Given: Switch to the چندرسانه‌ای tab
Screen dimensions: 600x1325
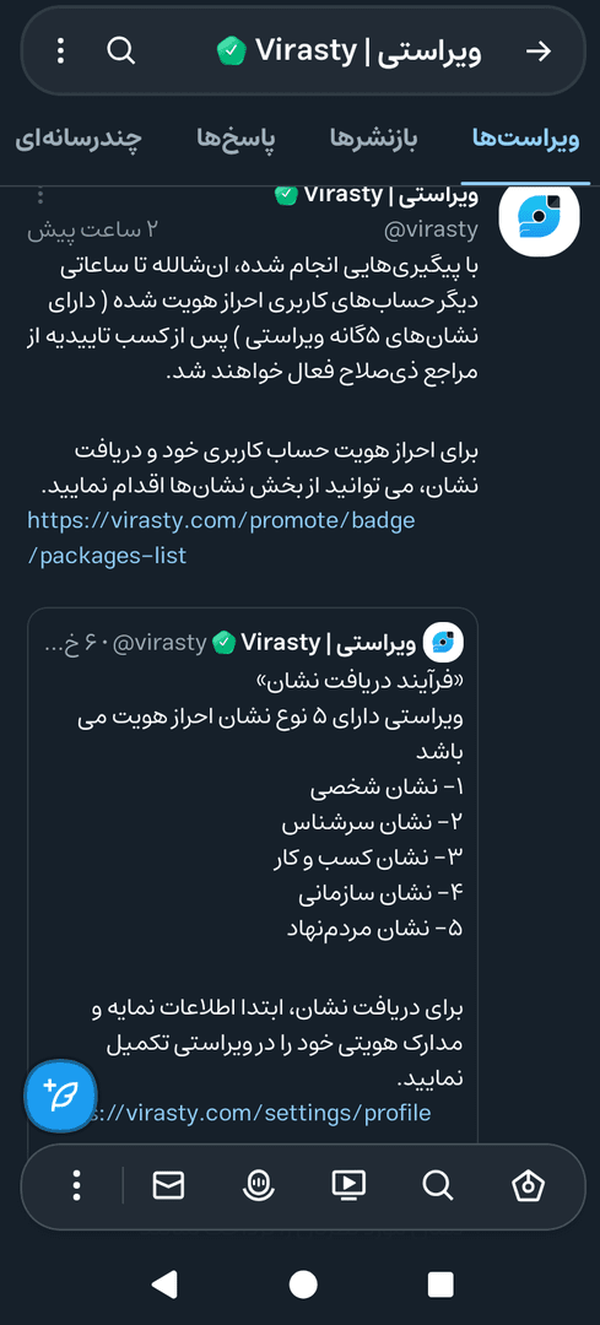Looking at the screenshot, I should coord(78,139).
